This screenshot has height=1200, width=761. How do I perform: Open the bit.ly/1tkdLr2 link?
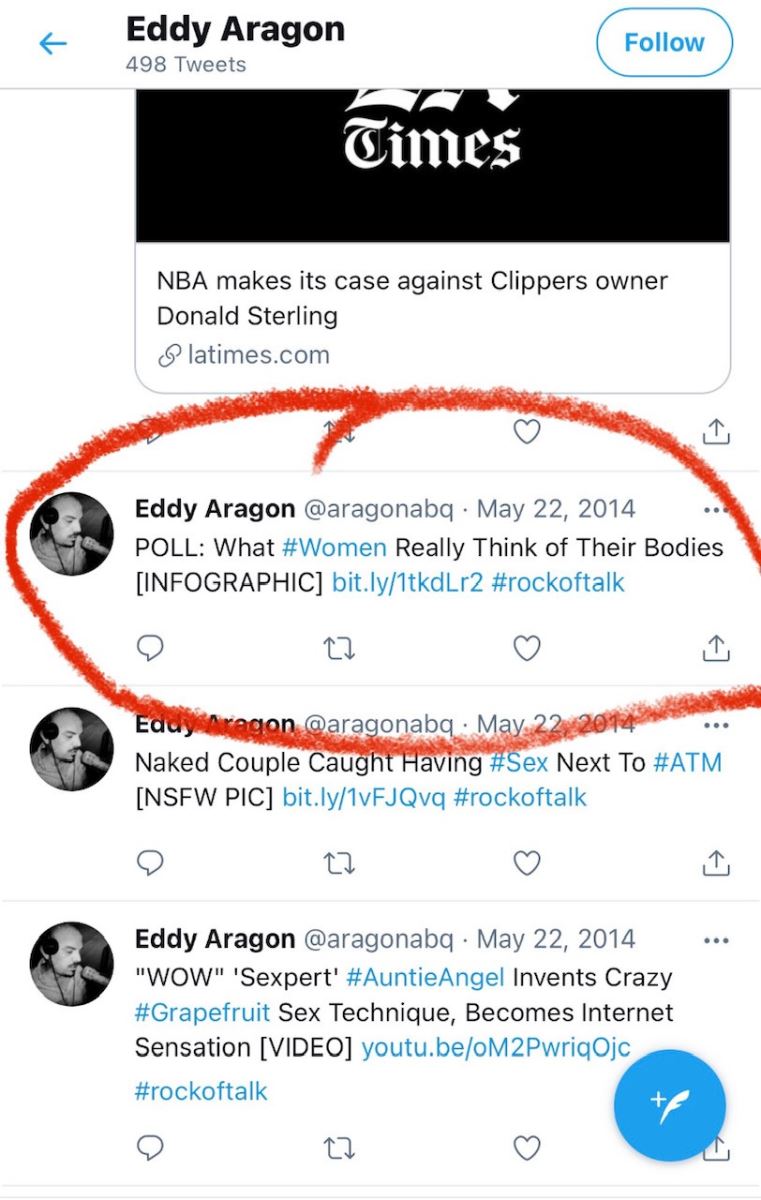tap(407, 583)
